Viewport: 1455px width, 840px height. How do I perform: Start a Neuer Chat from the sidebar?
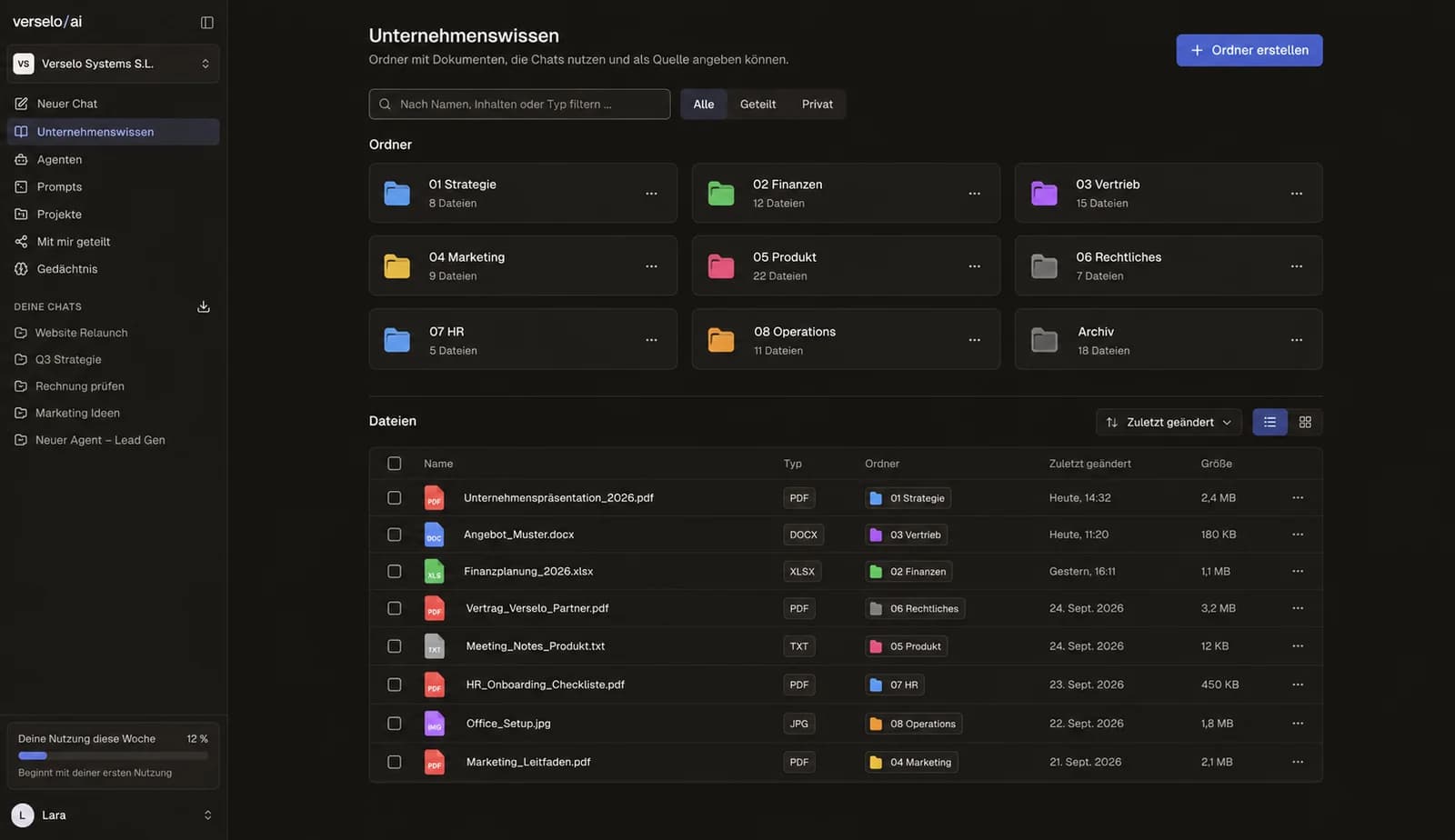pos(113,104)
